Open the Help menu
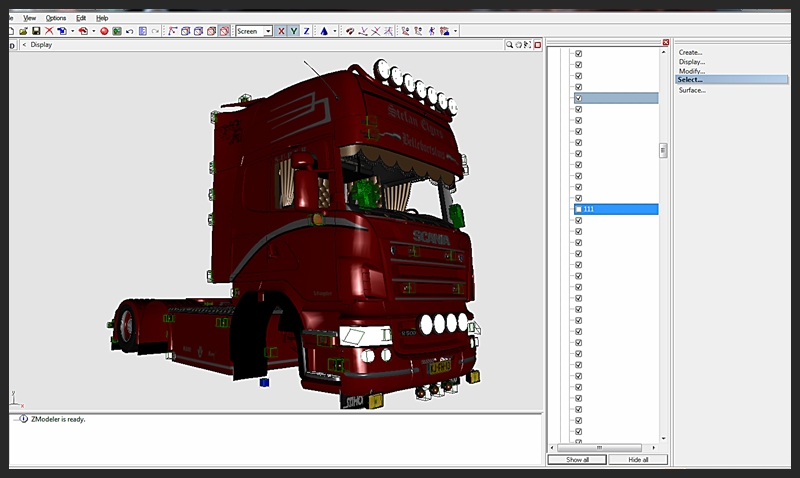This screenshot has height=478, width=800. (102, 18)
